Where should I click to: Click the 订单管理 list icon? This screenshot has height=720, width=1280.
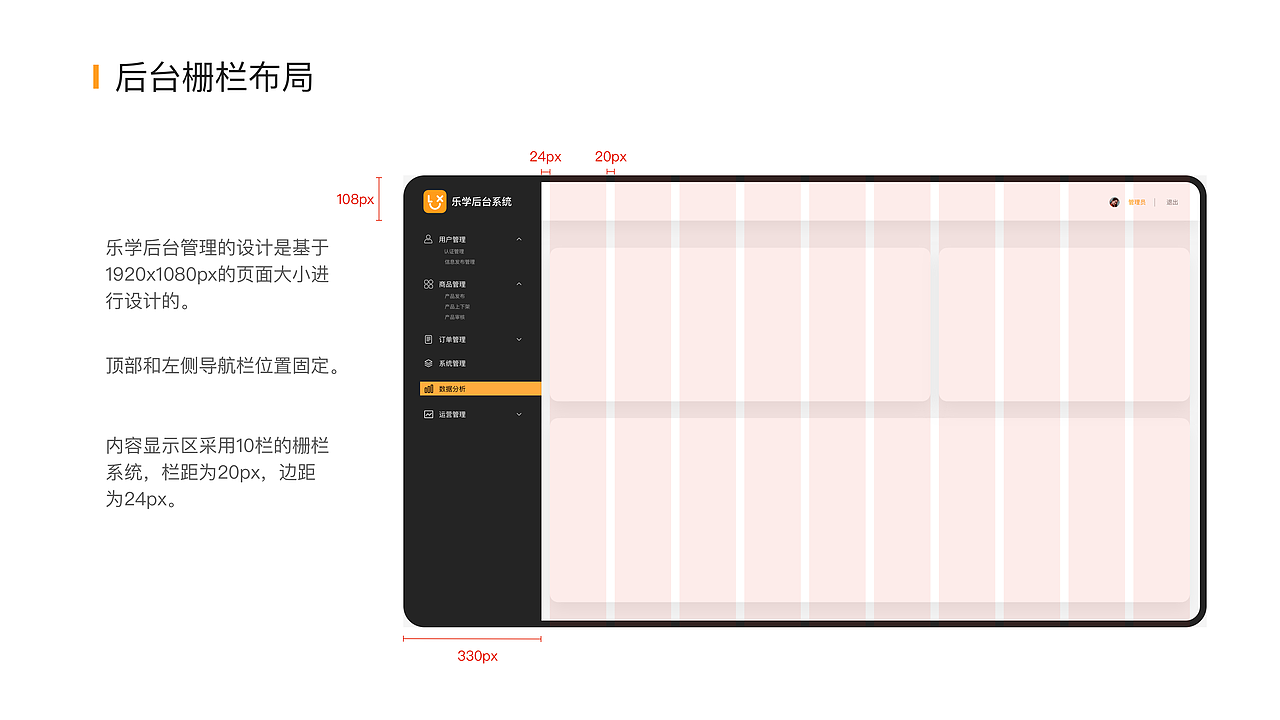click(x=427, y=339)
